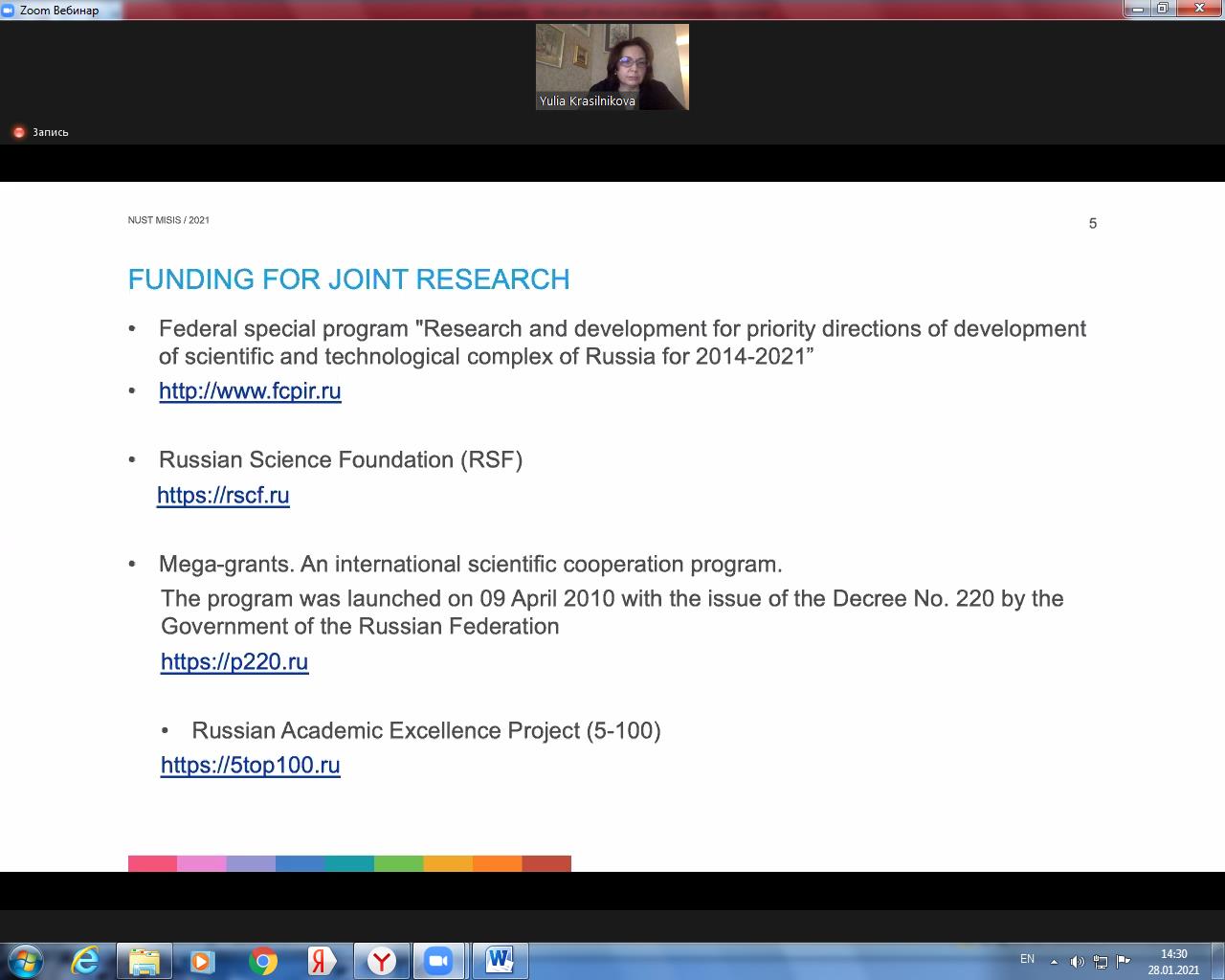The height and width of the screenshot is (980, 1225).
Task: Show hidden system tray icons
Action: coord(1054,961)
